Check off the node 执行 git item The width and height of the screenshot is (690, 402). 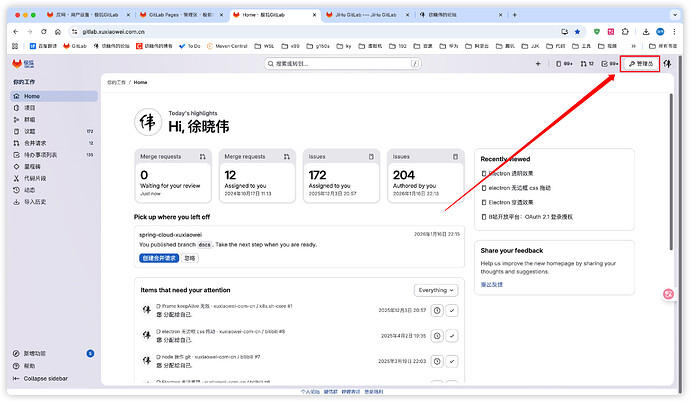tap(452, 361)
